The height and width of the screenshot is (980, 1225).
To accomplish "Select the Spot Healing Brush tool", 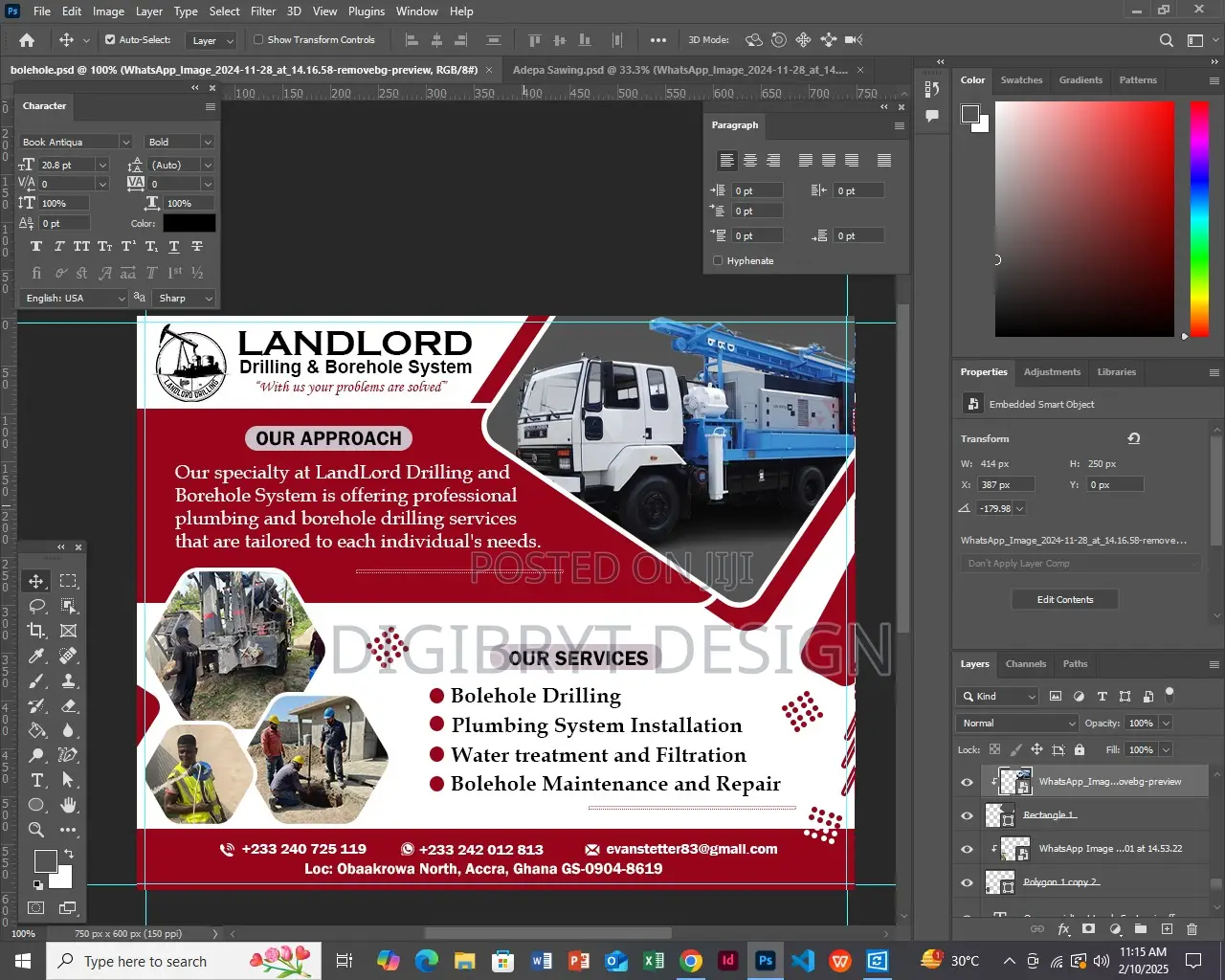I will coord(68,656).
